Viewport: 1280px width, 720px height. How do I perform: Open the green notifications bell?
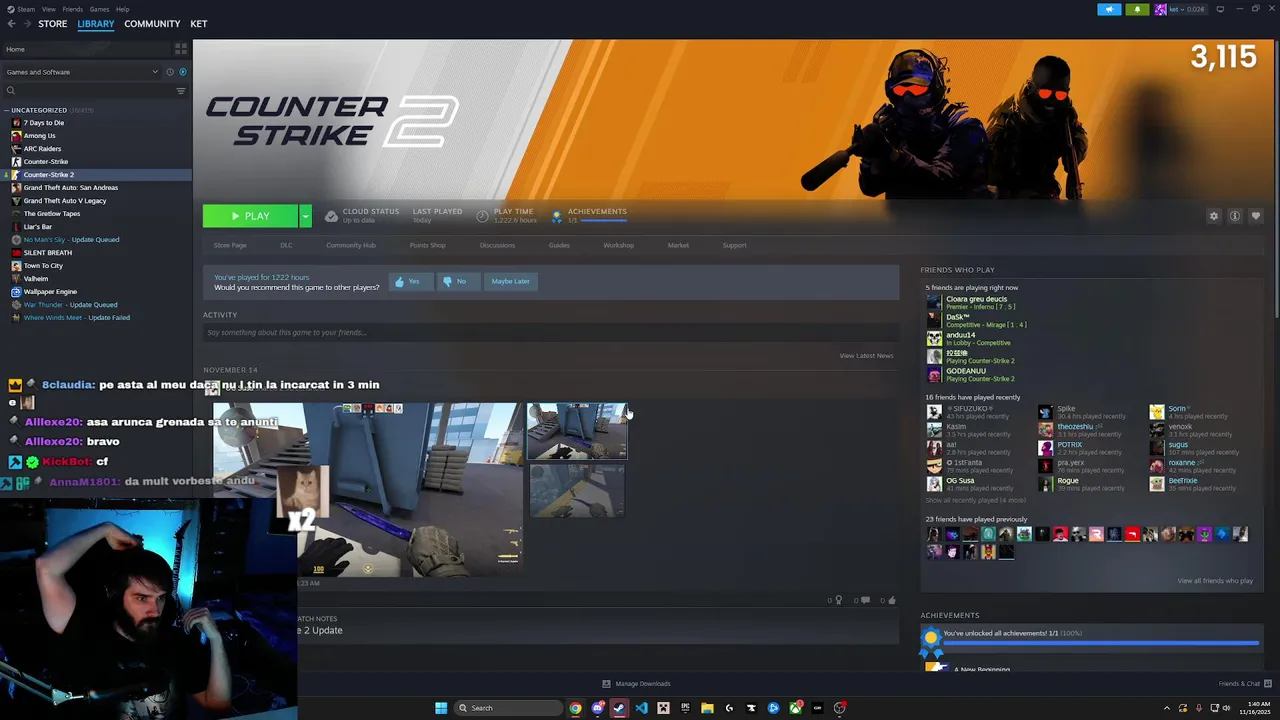pyautogui.click(x=1137, y=9)
